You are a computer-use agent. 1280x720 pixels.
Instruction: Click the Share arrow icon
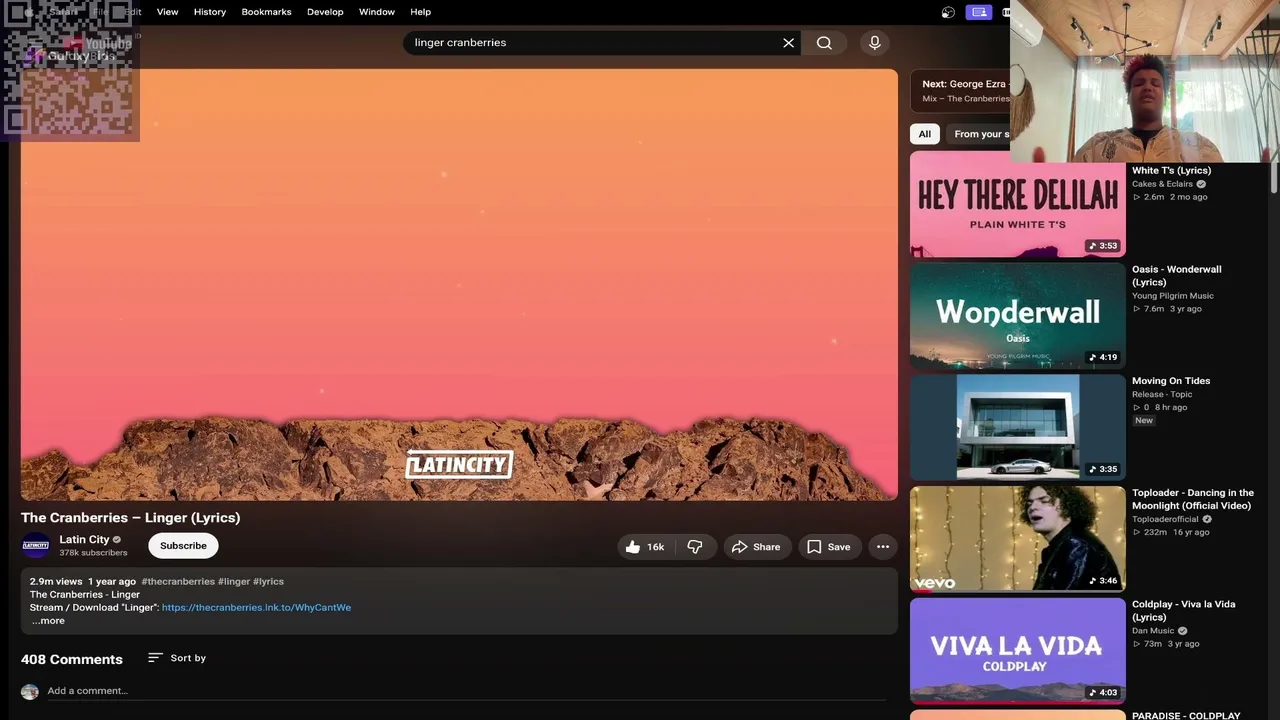740,547
